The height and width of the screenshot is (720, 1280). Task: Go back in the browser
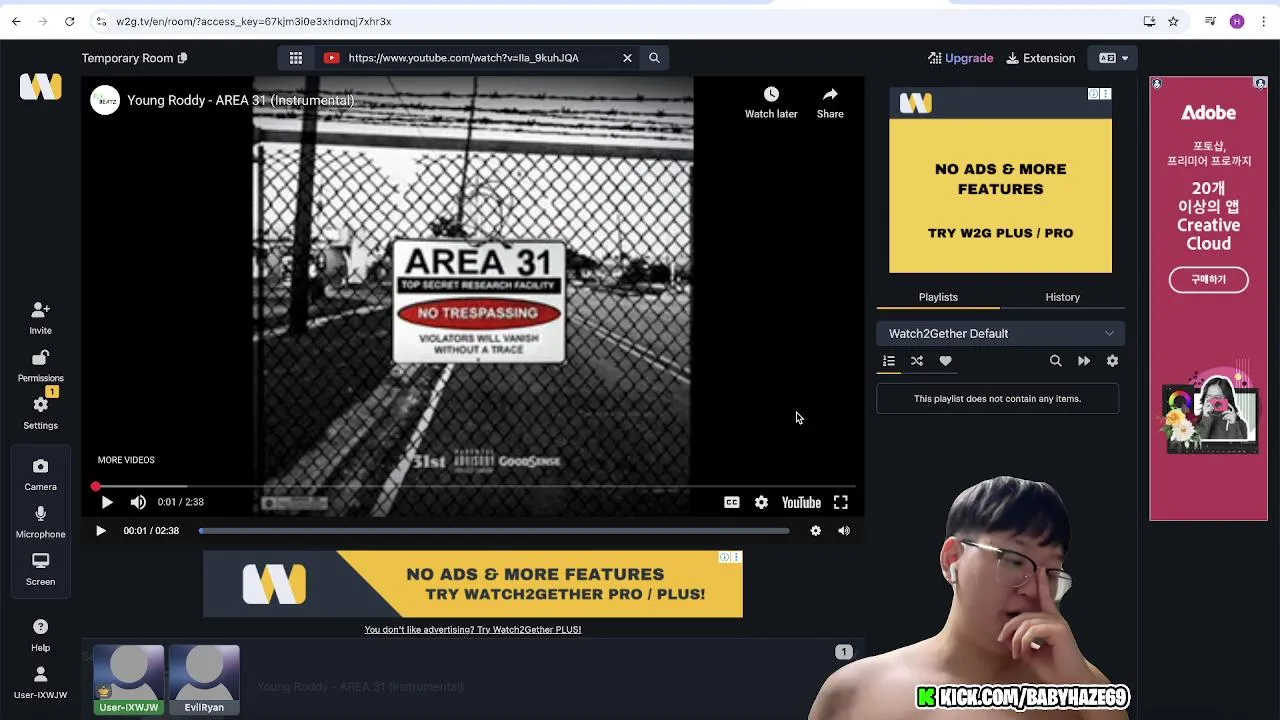tap(16, 21)
